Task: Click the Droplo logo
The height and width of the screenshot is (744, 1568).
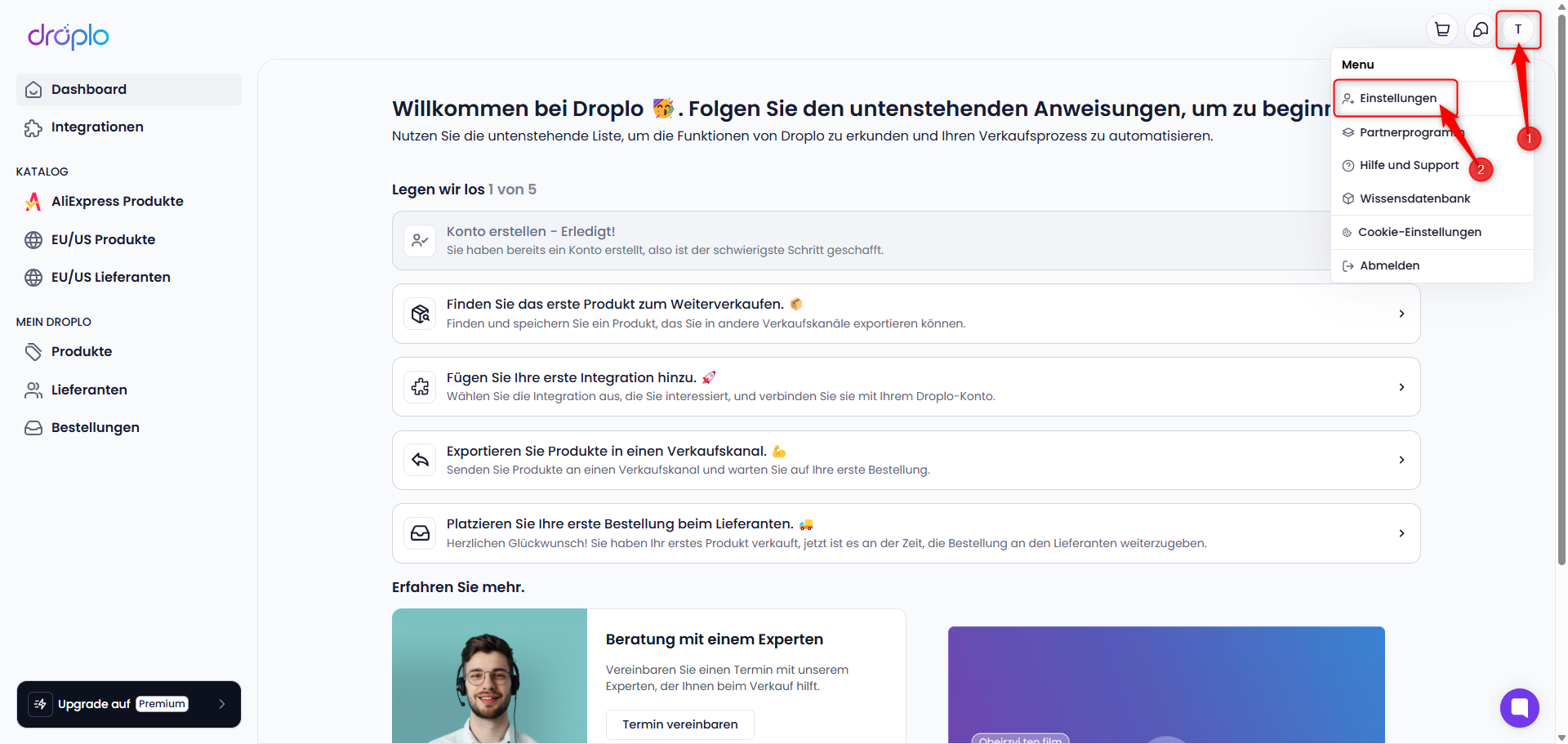Action: (x=69, y=36)
